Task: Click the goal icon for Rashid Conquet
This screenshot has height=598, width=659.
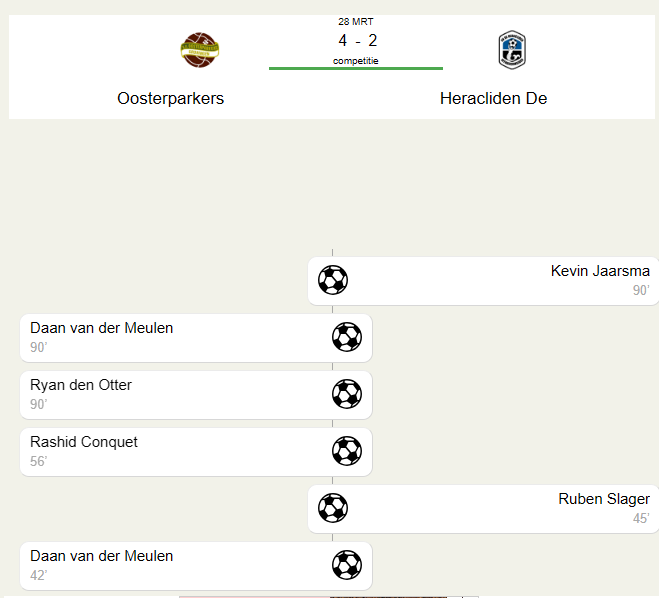Action: click(347, 451)
